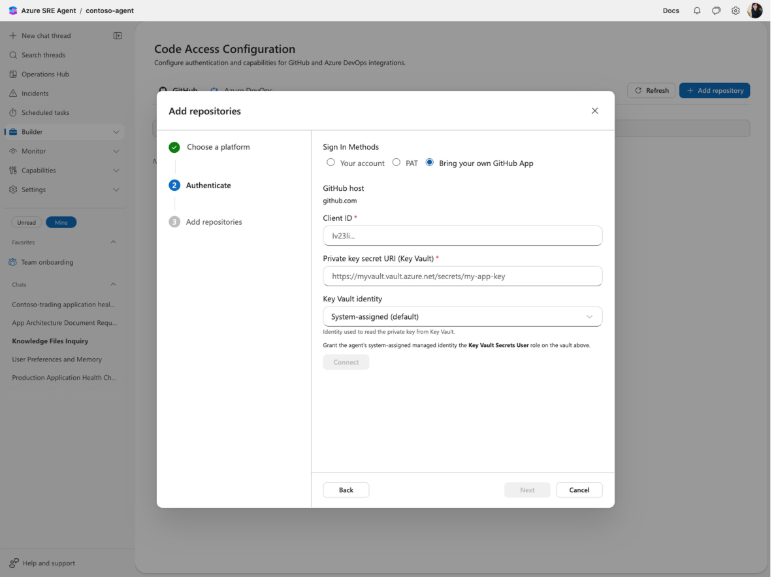Screen dimensions: 771x577
Task: Click the Azure SRE Agent logo icon
Action: [13, 10]
